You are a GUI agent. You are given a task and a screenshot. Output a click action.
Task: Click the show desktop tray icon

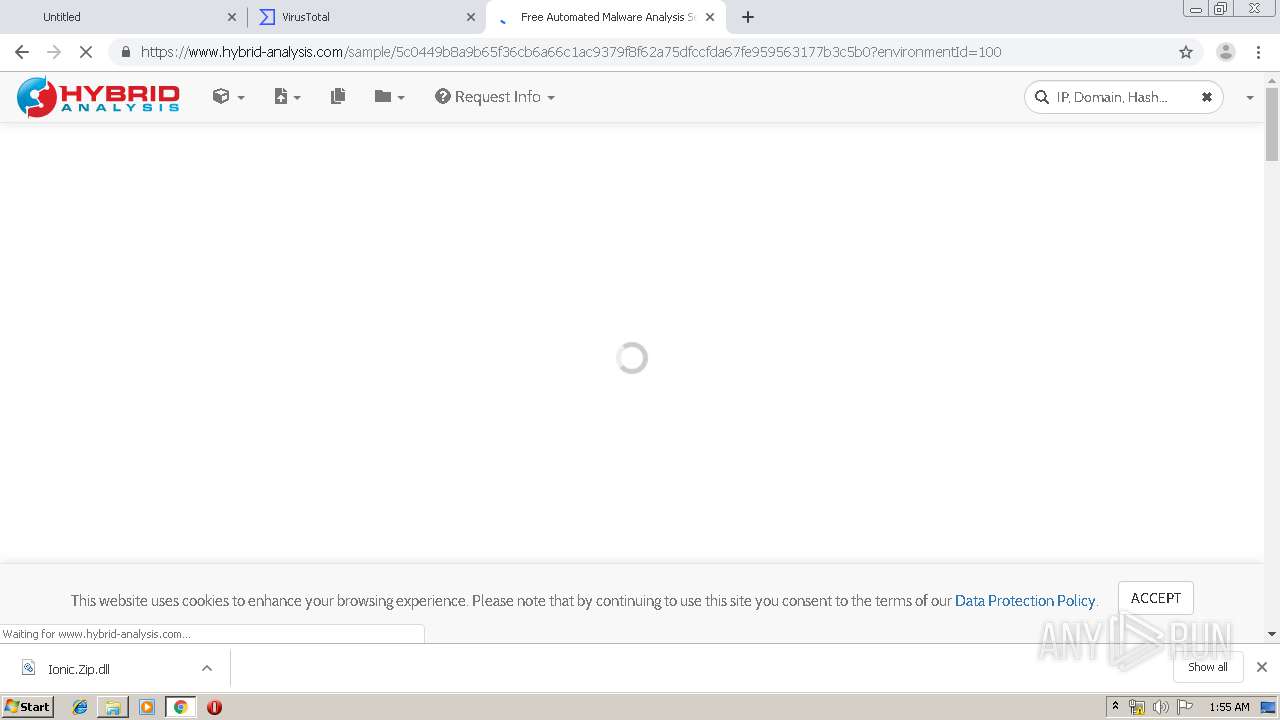point(1268,707)
